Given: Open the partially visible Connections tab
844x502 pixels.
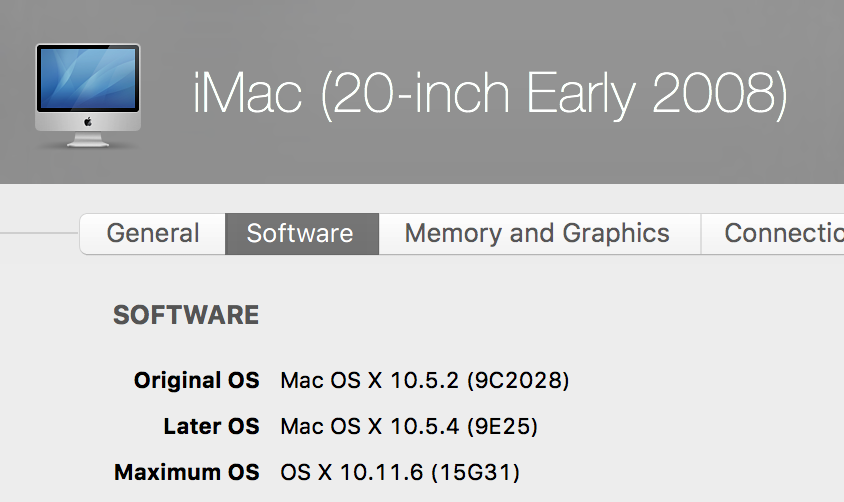Looking at the screenshot, I should point(782,234).
